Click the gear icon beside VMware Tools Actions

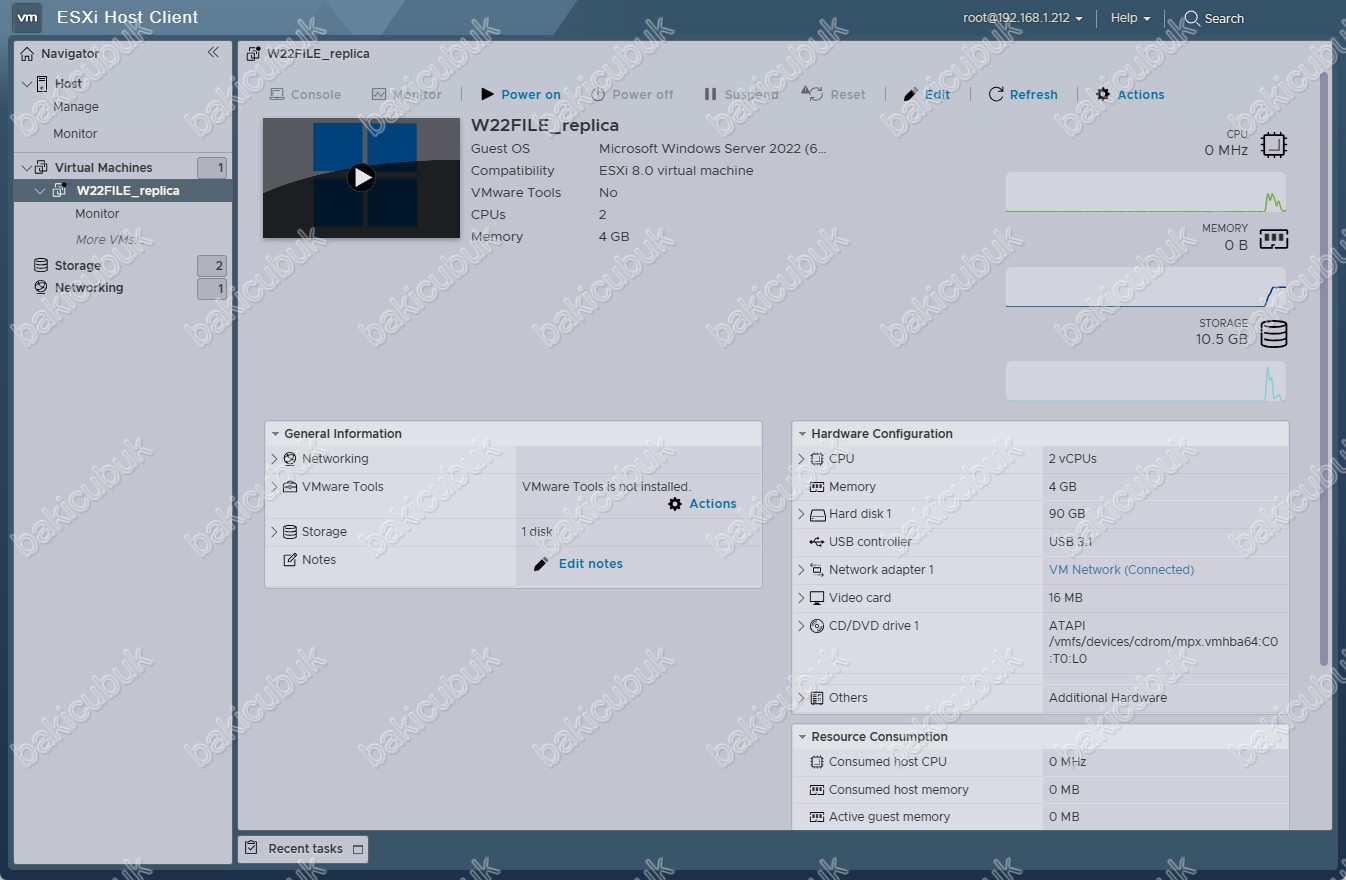(x=675, y=504)
